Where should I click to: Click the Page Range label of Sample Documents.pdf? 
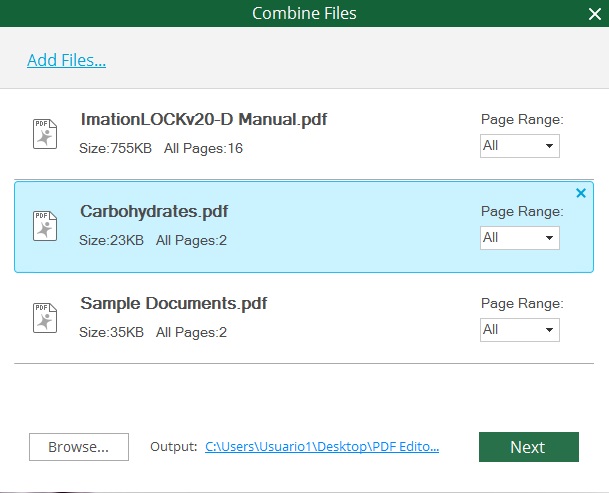click(522, 303)
